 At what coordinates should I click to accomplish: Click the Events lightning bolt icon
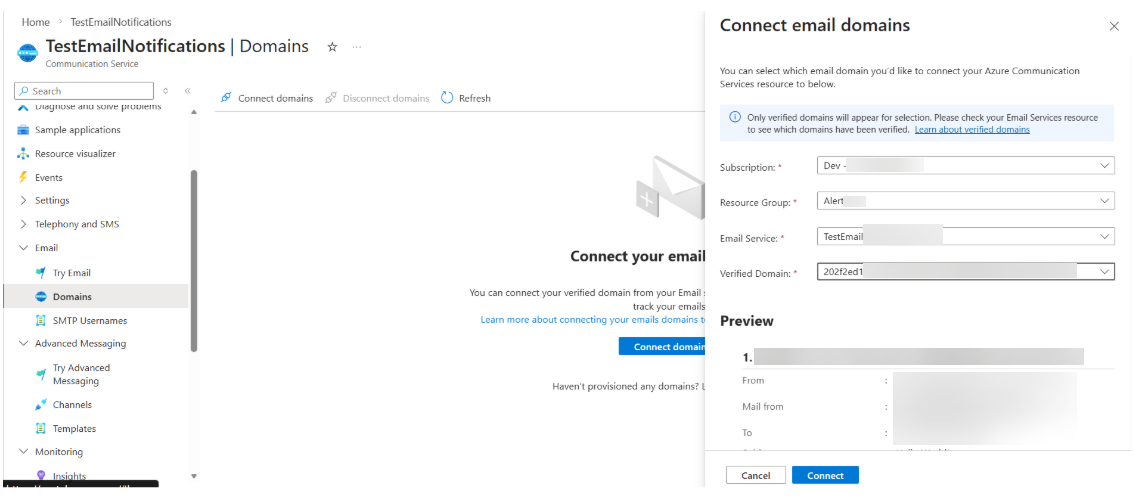[23, 177]
